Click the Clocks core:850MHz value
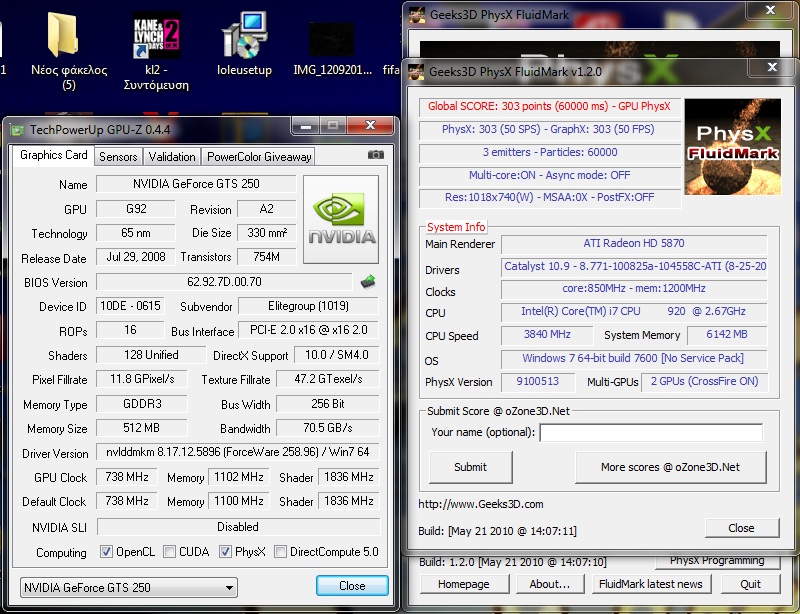Screen dimensions: 800x614 (x=634, y=288)
